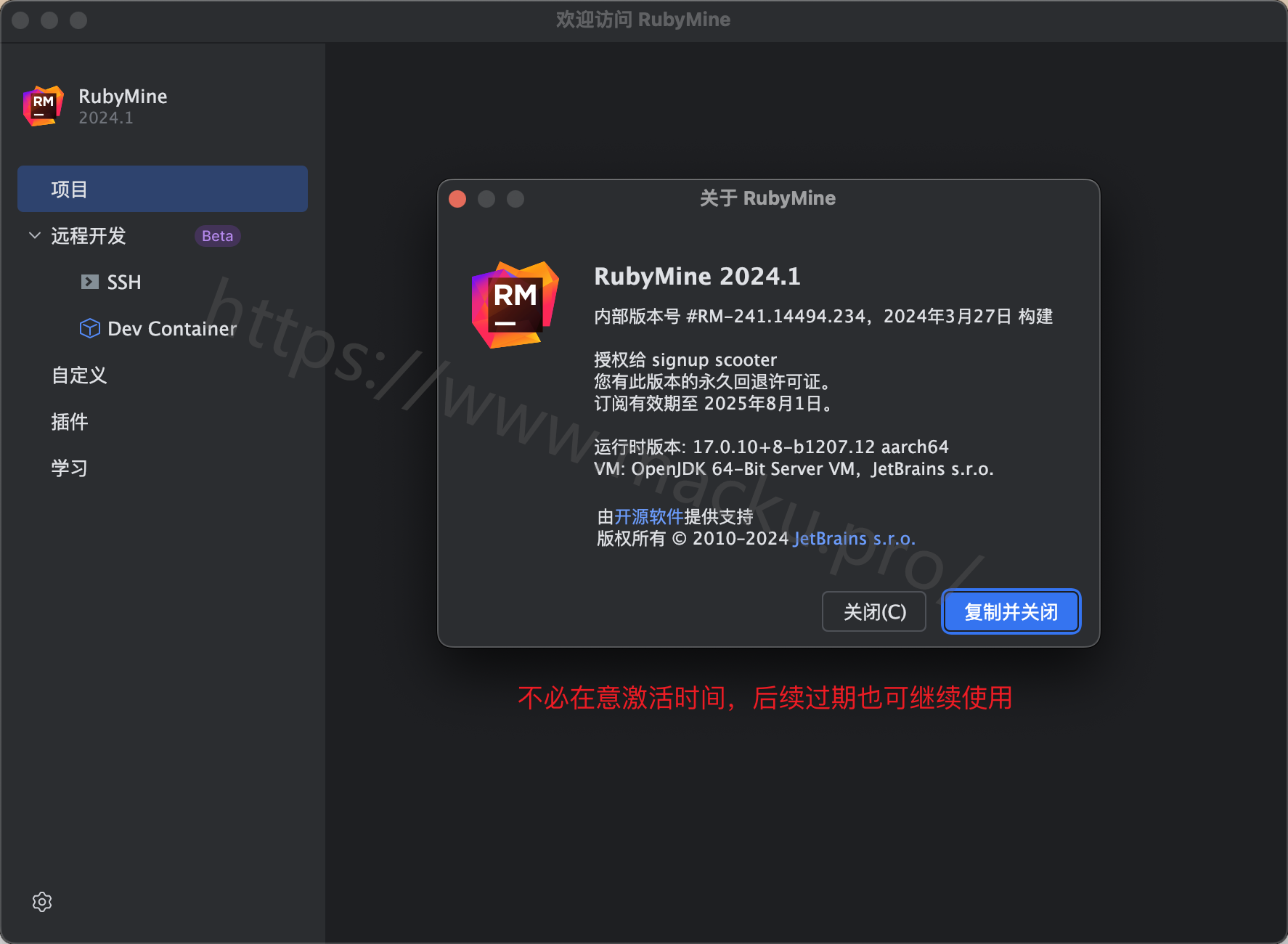Click the 您有此版本的永久回退许可证 line

tap(713, 381)
